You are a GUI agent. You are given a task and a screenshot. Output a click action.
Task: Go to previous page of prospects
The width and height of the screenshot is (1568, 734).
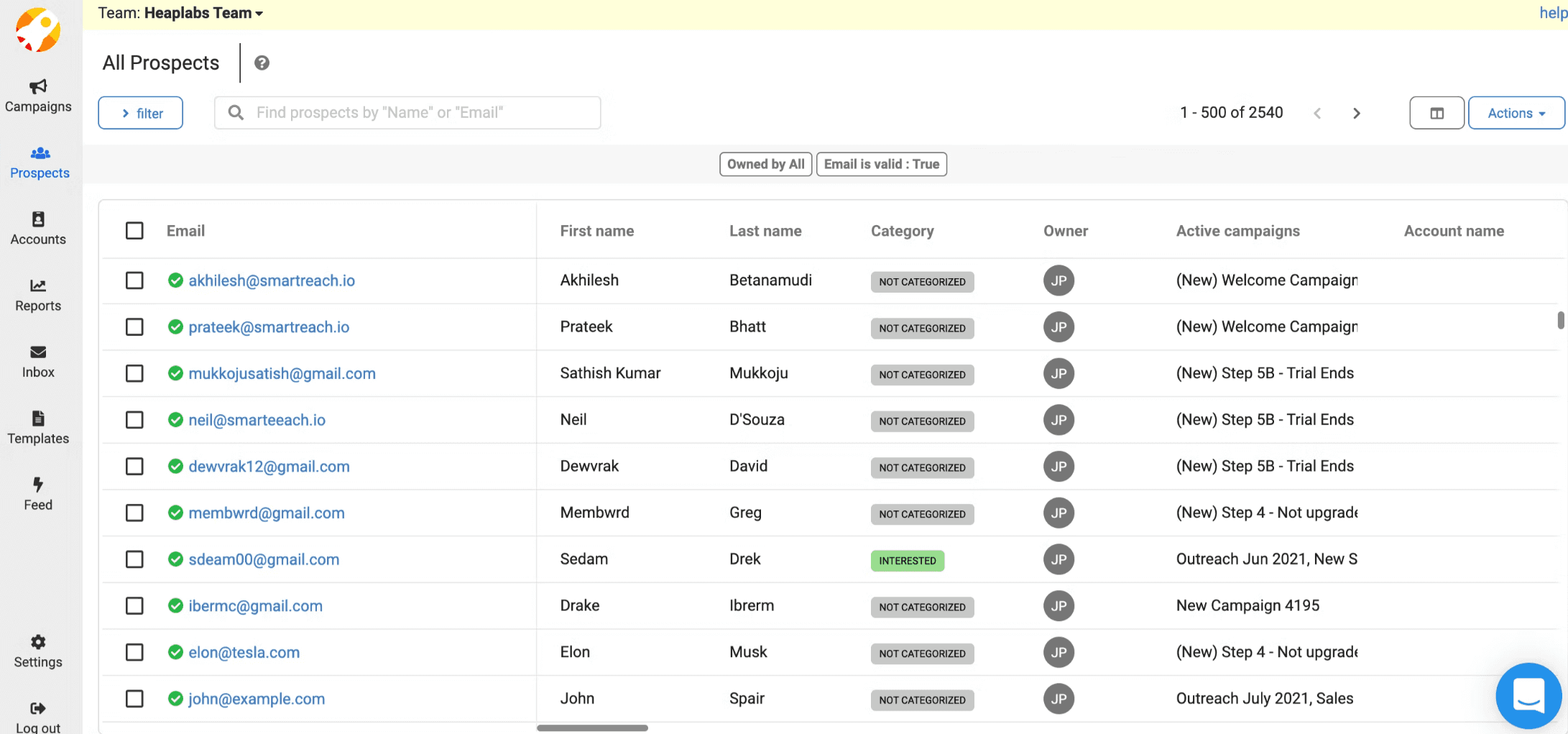point(1317,114)
